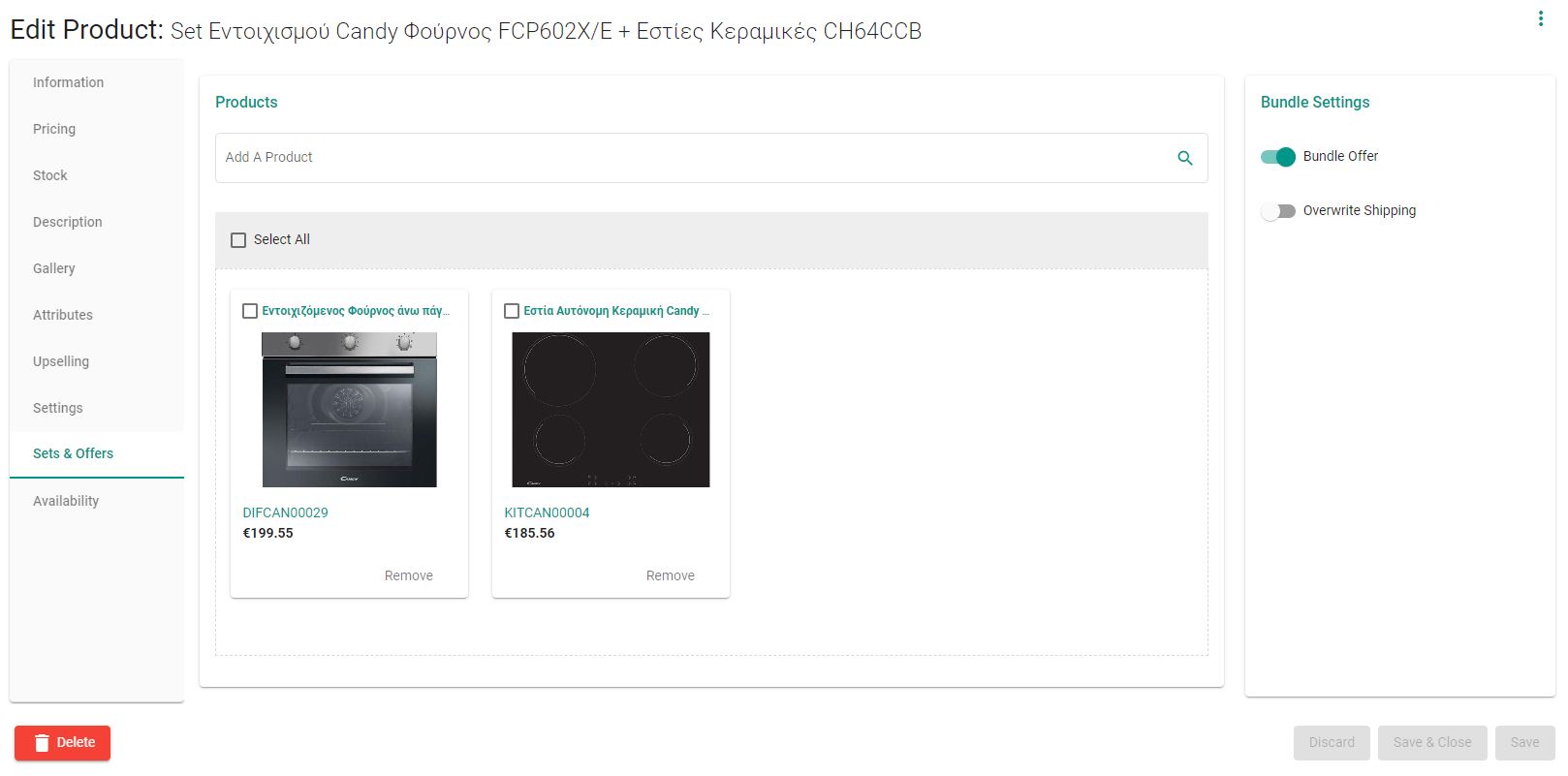Toggle the Bundle Offer switch
Image resolution: width=1568 pixels, height=776 pixels.
tap(1277, 157)
